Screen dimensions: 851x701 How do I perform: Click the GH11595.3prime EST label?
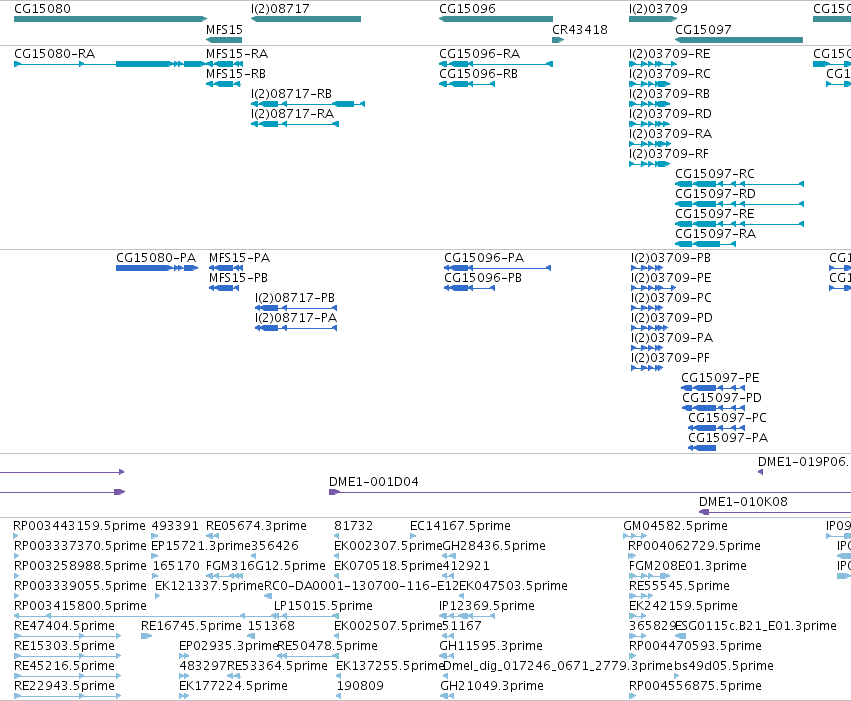coord(491,646)
